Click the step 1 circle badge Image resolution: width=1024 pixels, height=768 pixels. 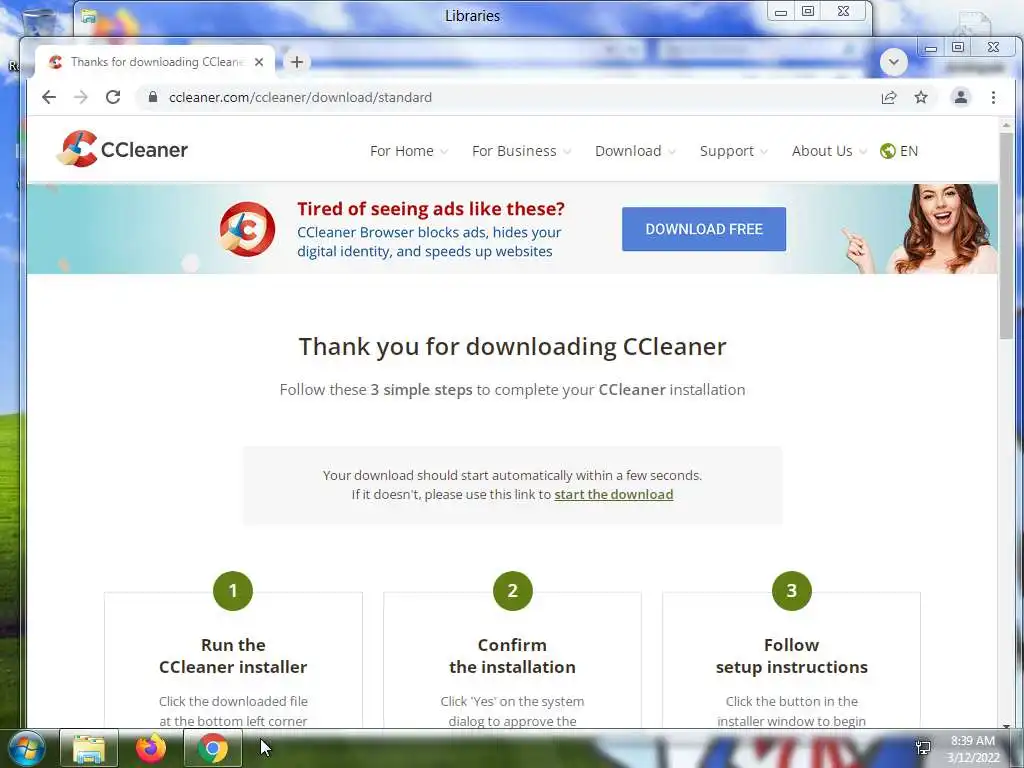233,591
